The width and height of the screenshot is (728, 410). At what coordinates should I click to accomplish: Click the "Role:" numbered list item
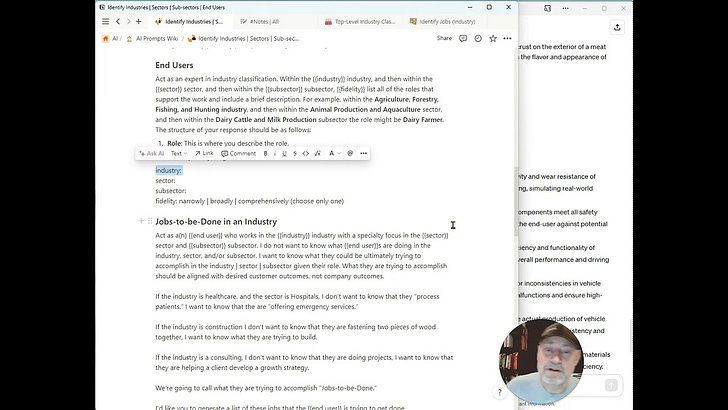pos(228,143)
